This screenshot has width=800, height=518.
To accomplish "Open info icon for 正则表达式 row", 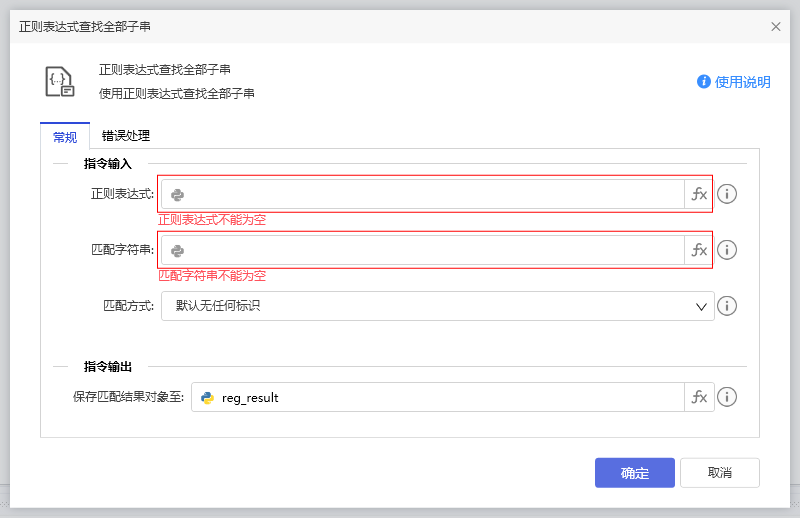I will [727, 194].
